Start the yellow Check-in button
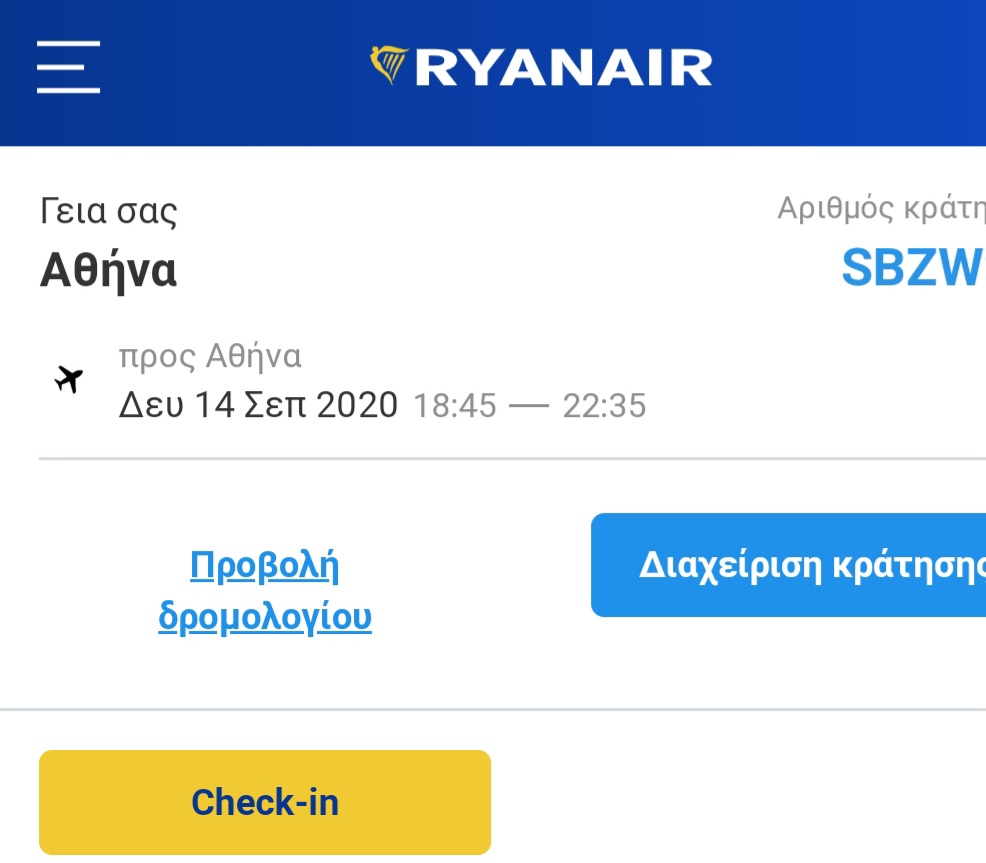Image resolution: width=986 pixels, height=863 pixels. click(265, 802)
